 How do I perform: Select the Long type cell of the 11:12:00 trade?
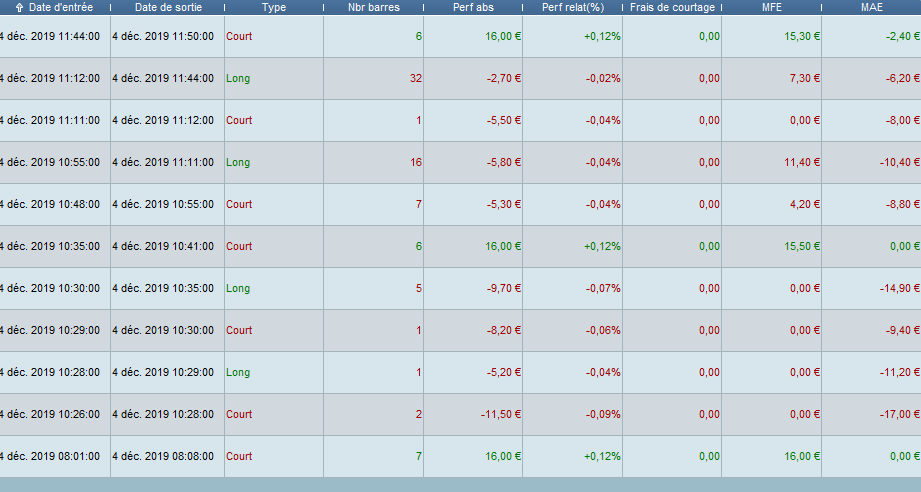pyautogui.click(x=238, y=78)
